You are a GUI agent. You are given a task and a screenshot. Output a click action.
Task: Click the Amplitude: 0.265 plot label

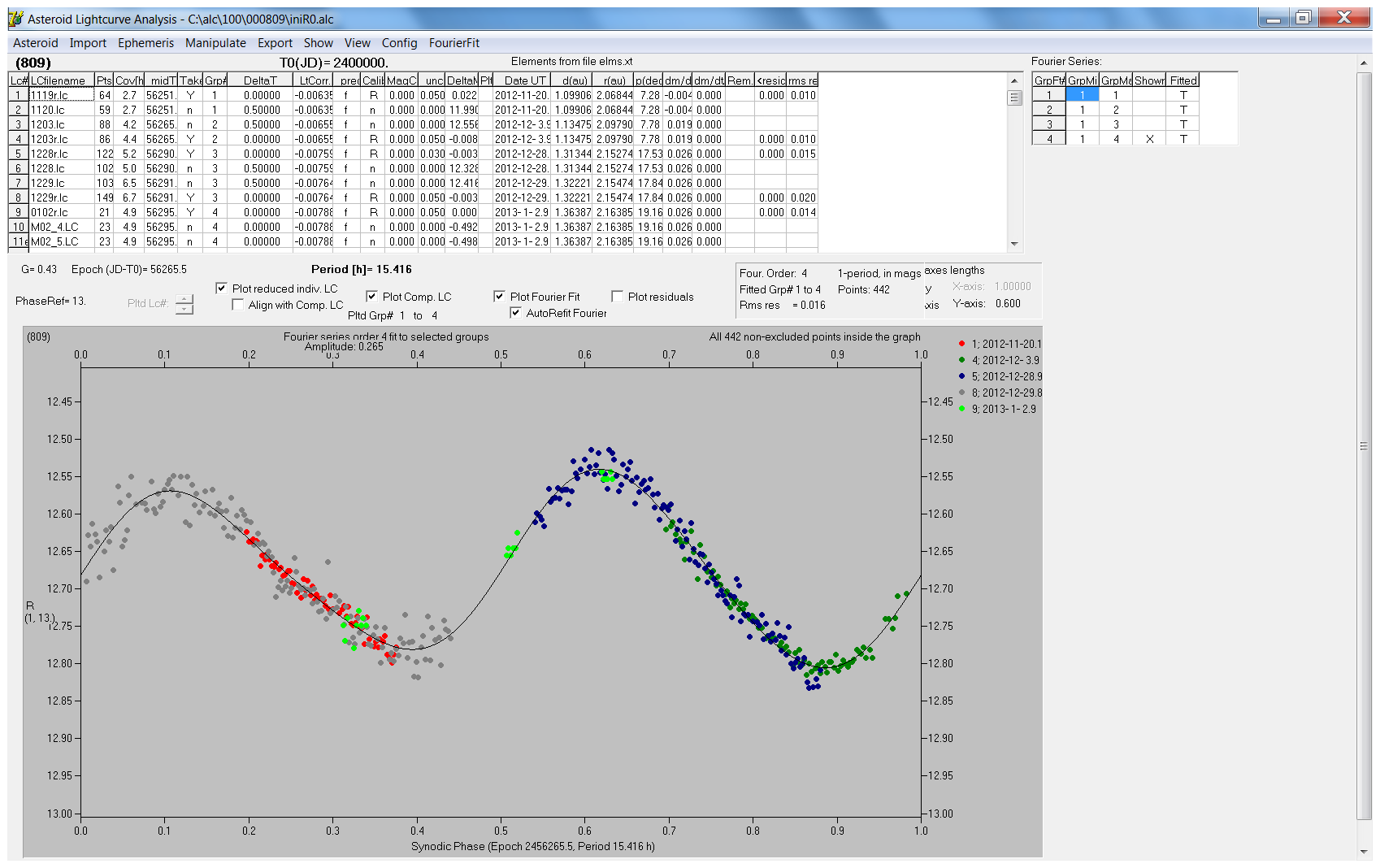pyautogui.click(x=344, y=347)
